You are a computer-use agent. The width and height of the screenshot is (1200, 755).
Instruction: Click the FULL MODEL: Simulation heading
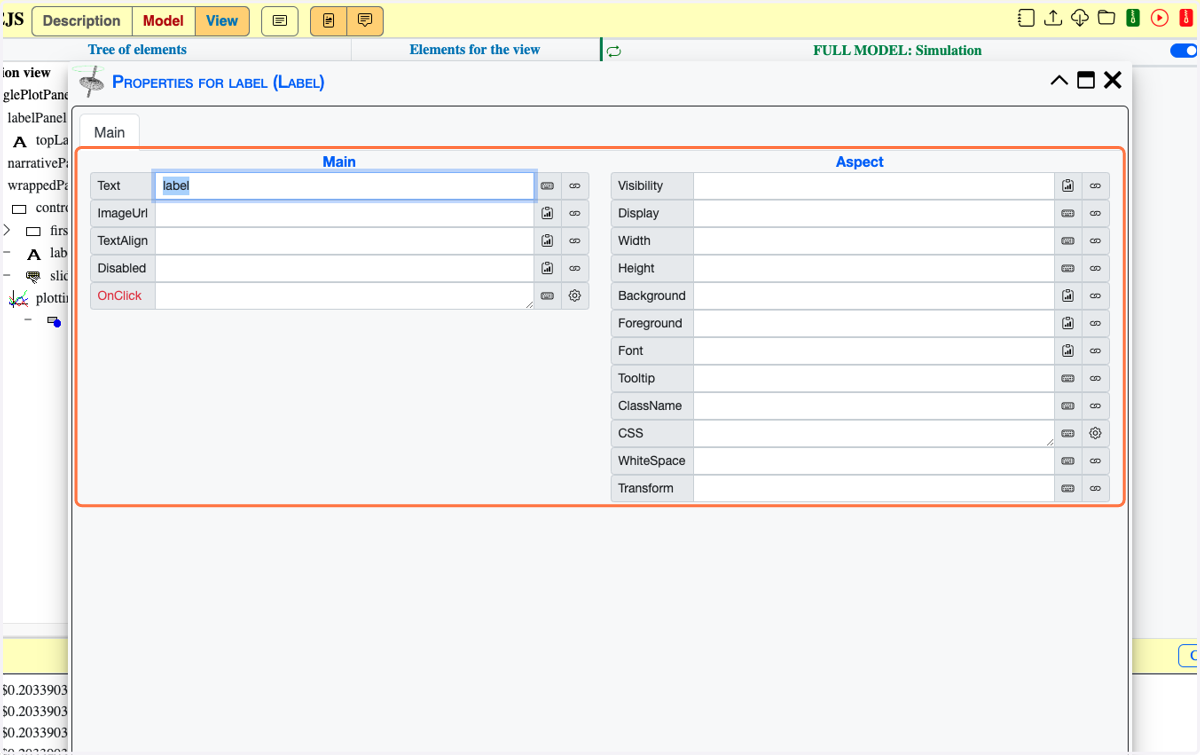click(x=897, y=51)
